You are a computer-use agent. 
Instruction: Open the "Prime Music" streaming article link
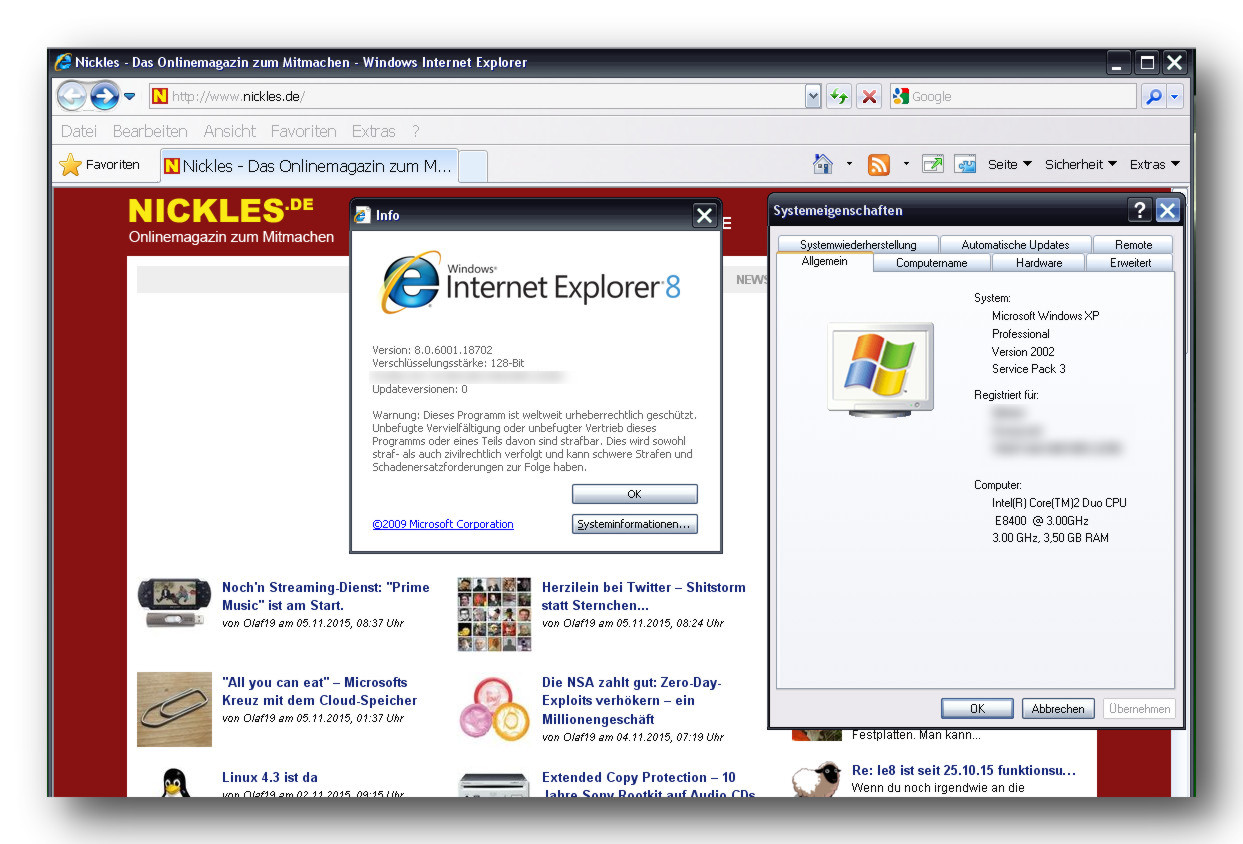[x=325, y=596]
